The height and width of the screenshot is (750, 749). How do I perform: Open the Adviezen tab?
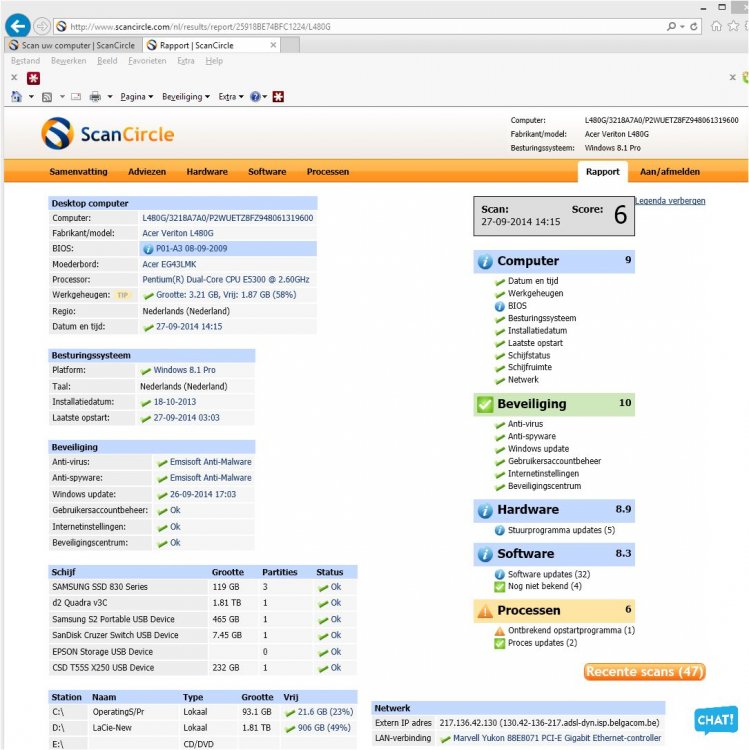coord(147,171)
